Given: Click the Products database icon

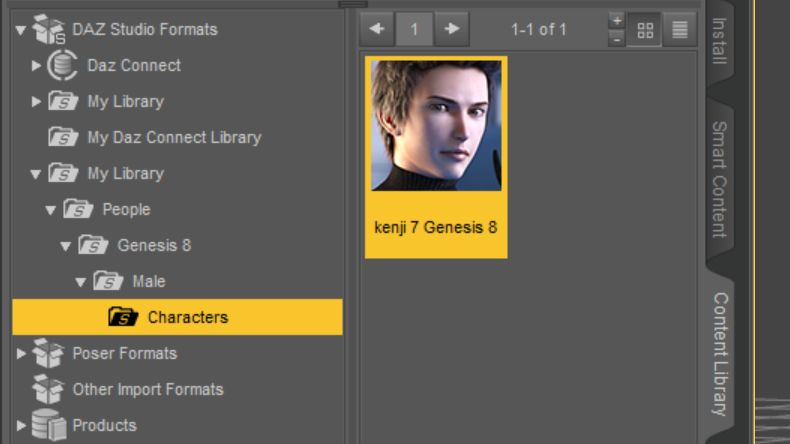Looking at the screenshot, I should coord(49,425).
